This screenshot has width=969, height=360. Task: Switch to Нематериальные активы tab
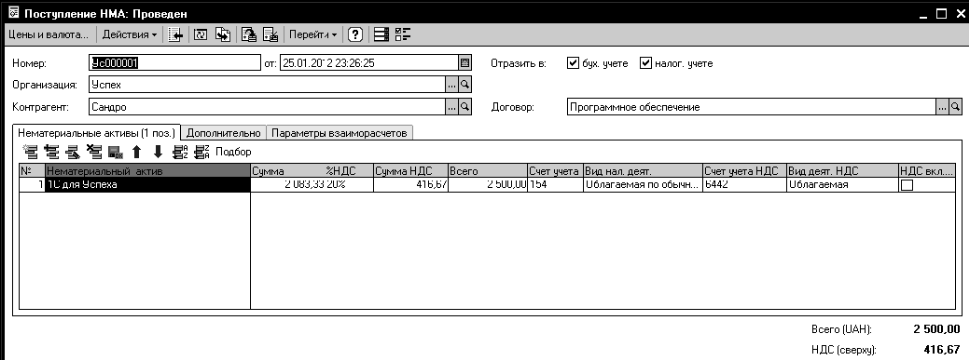[x=96, y=133]
